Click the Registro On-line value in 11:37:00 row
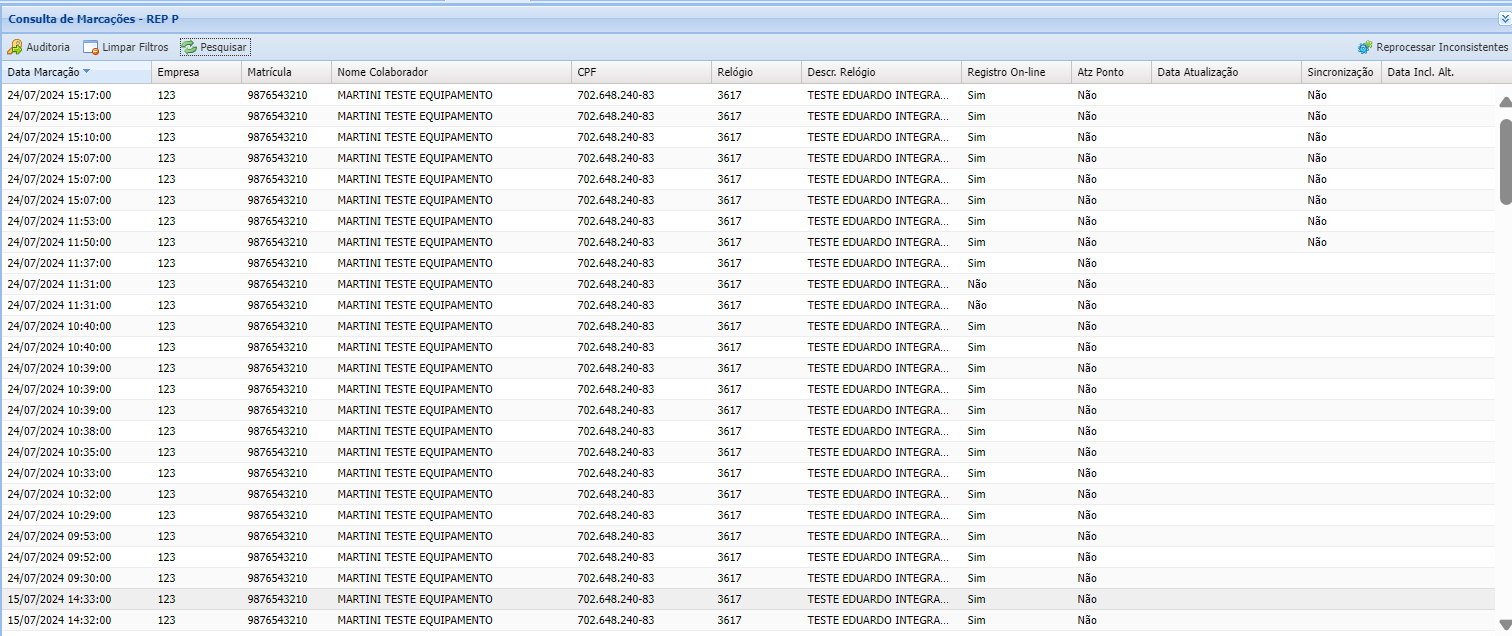1512x636 pixels. (976, 263)
